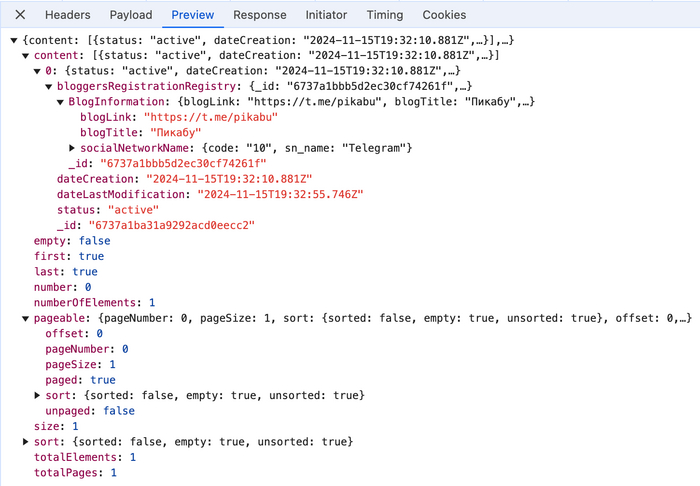Switch to the Timing tab
Viewport: 700px width, 486px height.
(x=385, y=15)
